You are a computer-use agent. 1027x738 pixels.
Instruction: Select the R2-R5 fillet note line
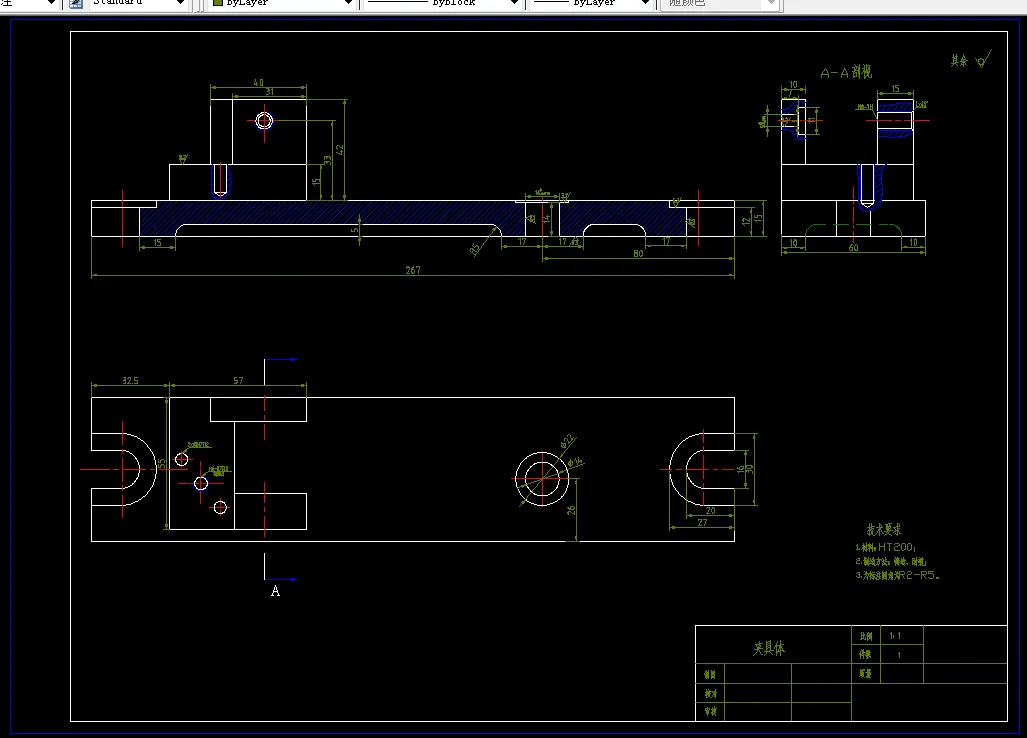[x=897, y=575]
